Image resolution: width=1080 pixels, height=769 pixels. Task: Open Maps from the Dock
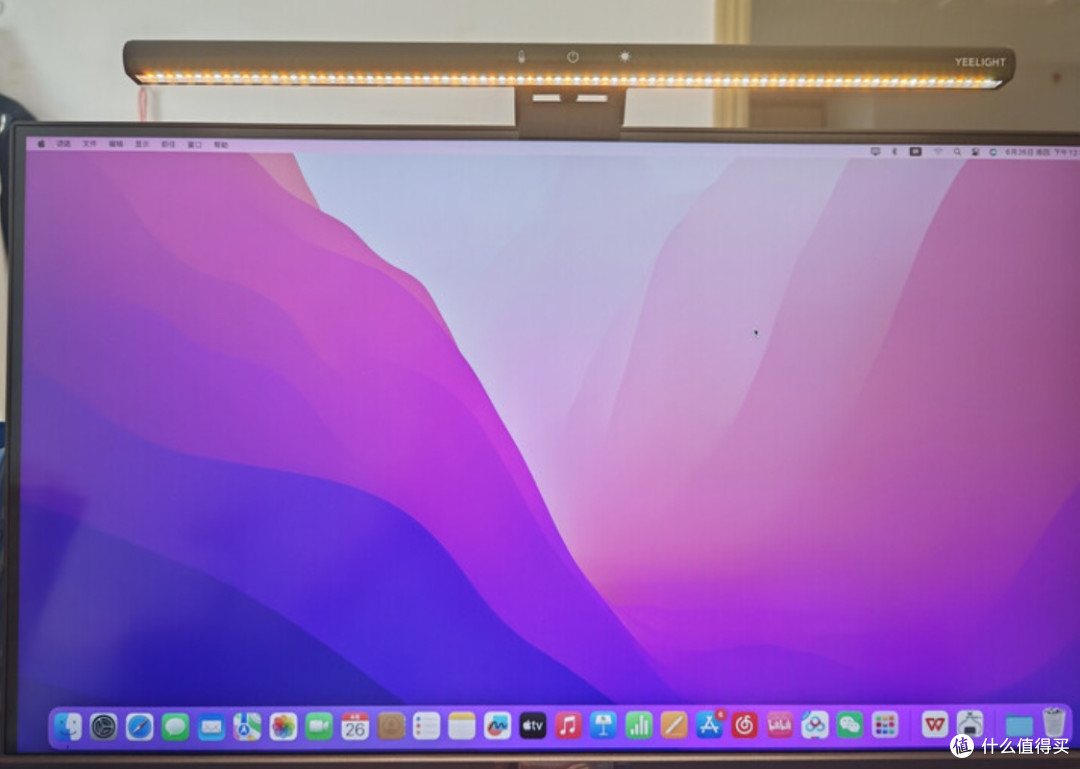point(247,726)
